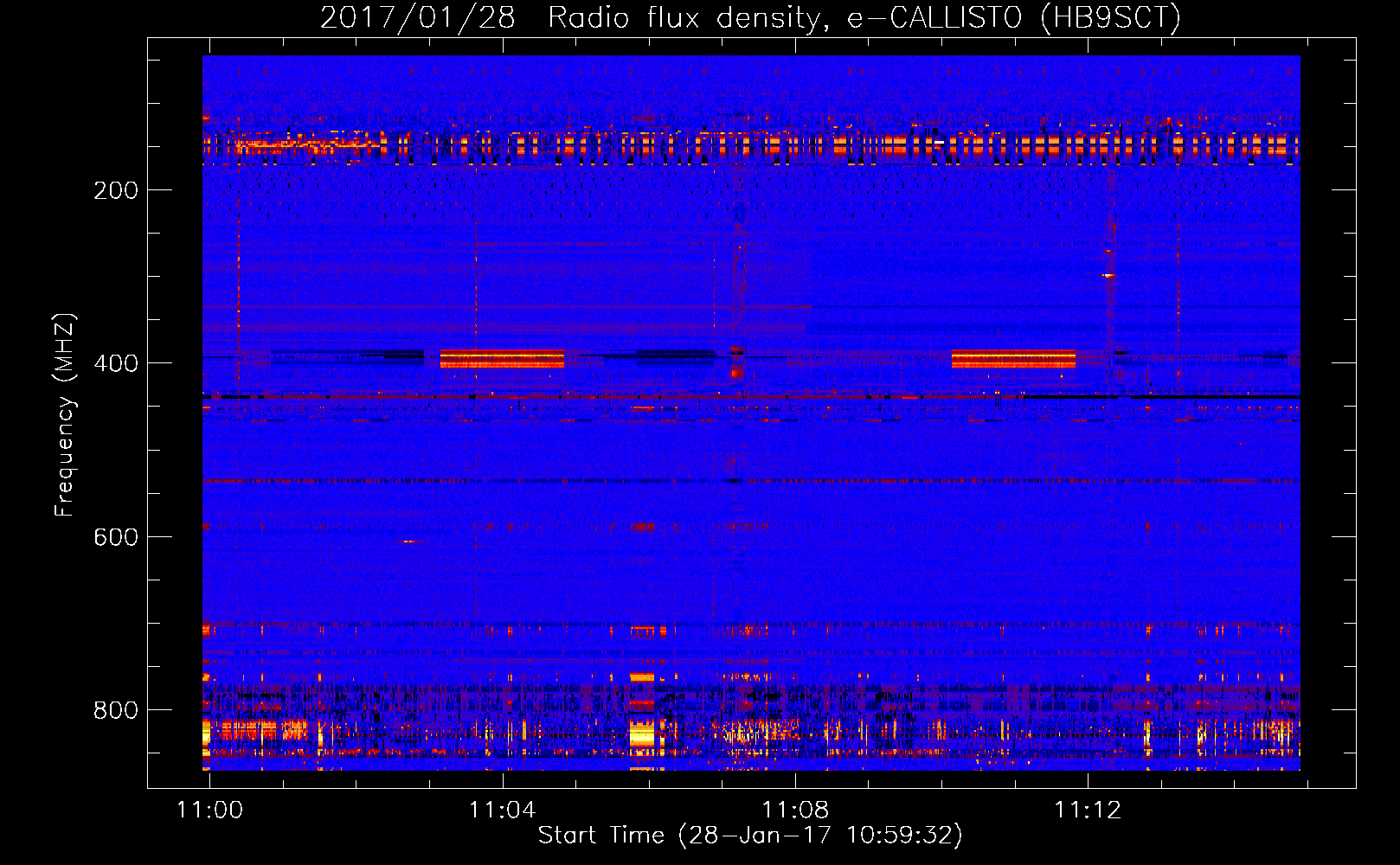
Task: Click the 'Start Time (28-Jan-17 10:59:32)' label
Action: [750, 836]
